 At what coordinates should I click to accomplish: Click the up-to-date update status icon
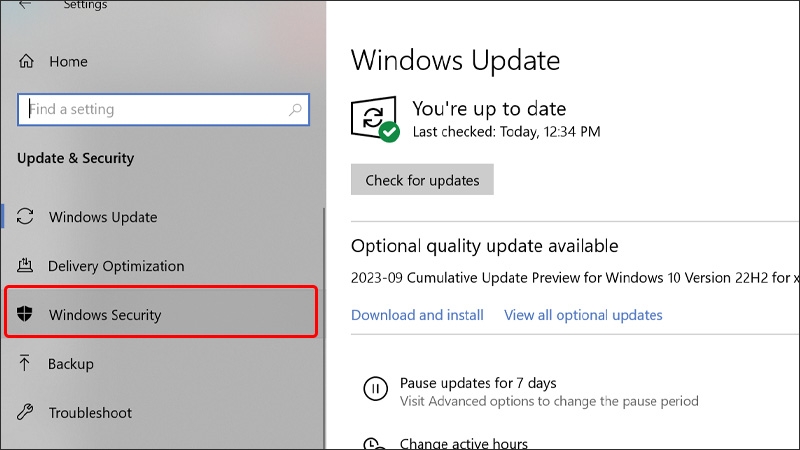[375, 119]
